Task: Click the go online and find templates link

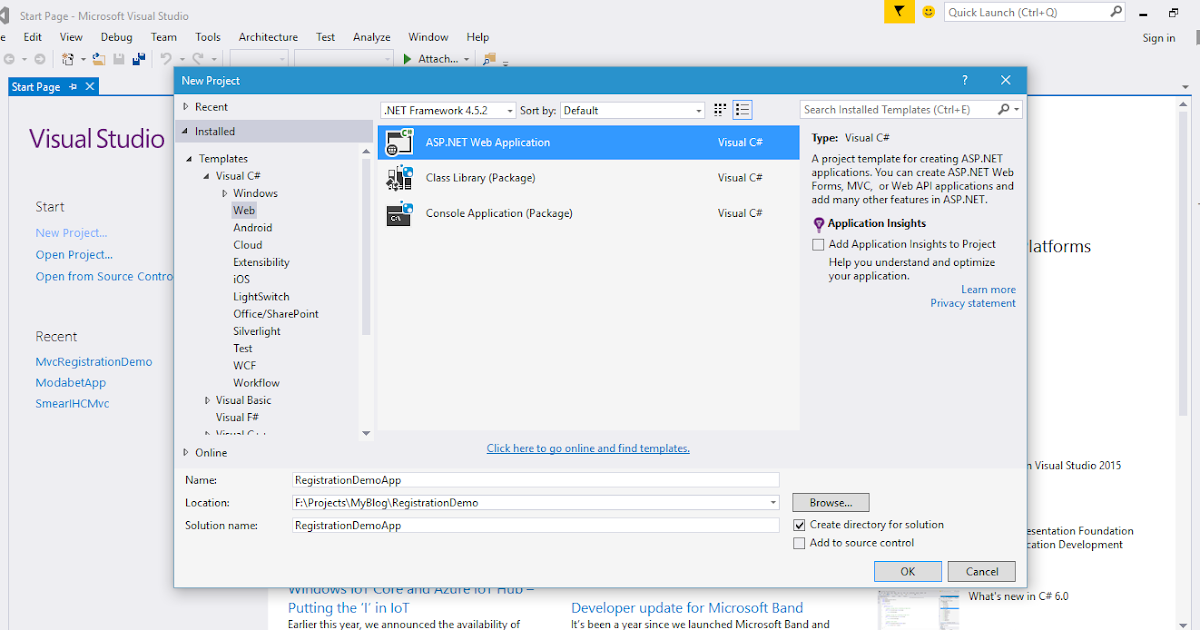Action: (x=588, y=448)
